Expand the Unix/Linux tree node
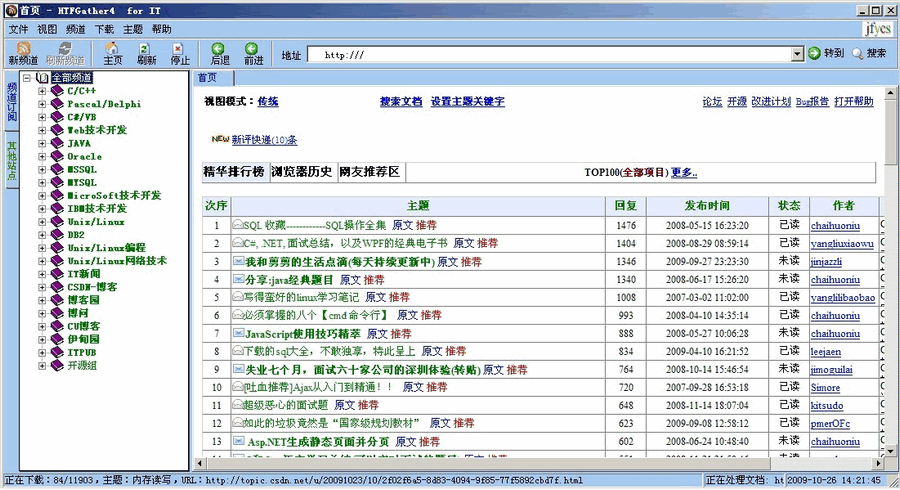900x490 pixels. click(x=42, y=221)
